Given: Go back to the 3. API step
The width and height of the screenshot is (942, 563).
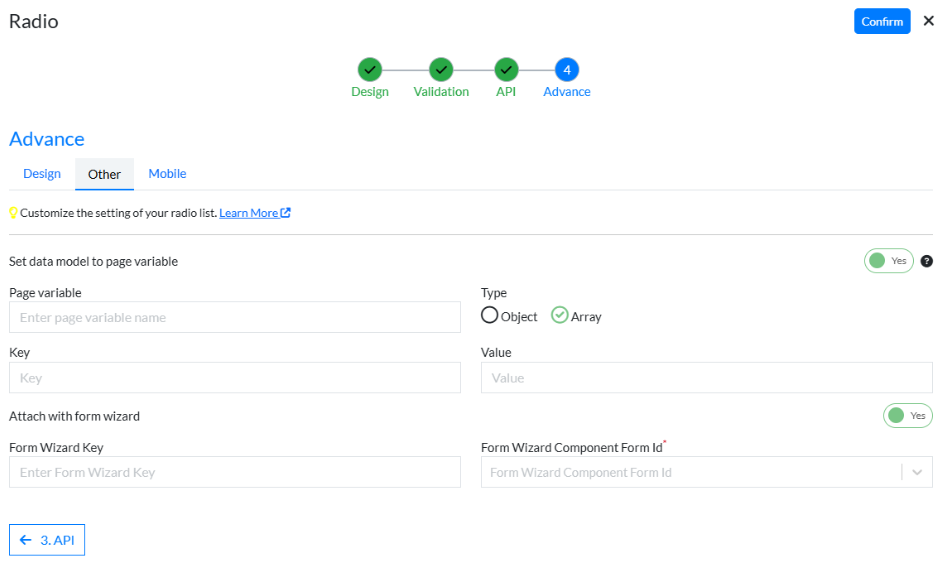Looking at the screenshot, I should tap(47, 540).
